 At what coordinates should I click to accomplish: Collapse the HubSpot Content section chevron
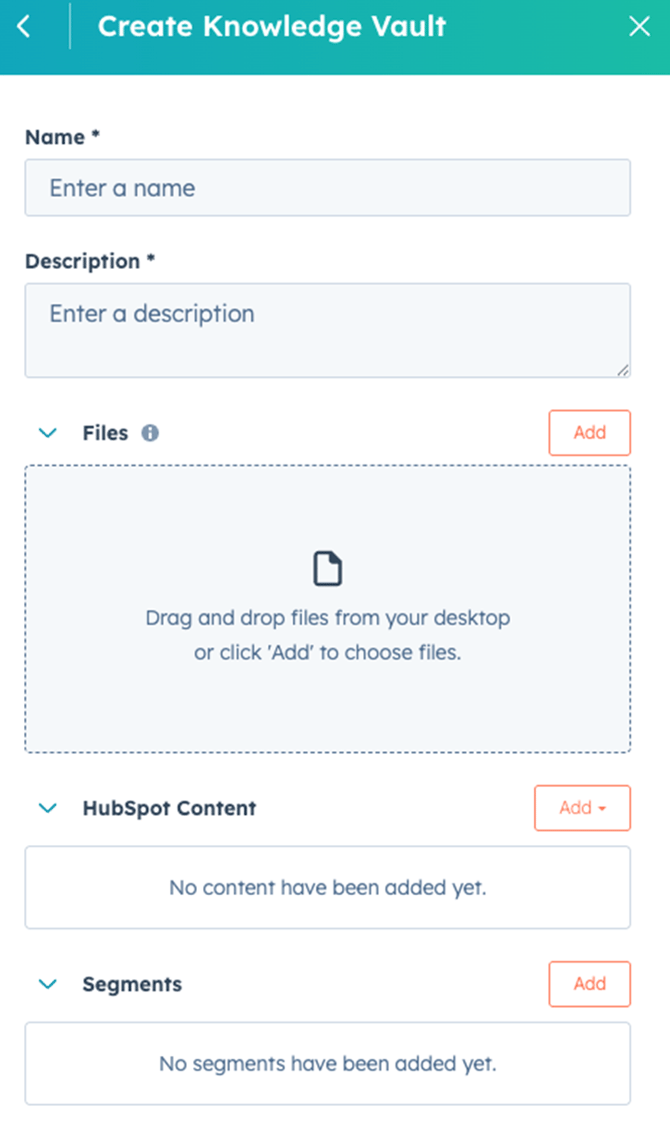click(47, 808)
